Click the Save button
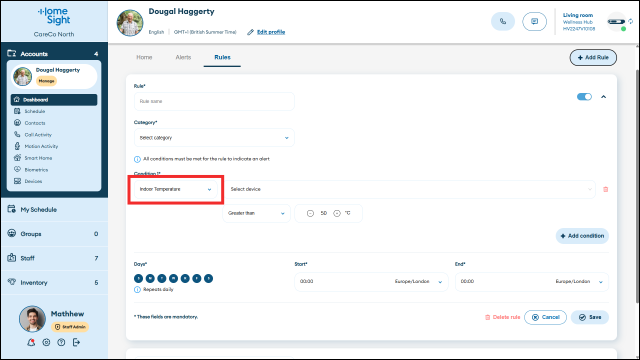 tap(590, 317)
